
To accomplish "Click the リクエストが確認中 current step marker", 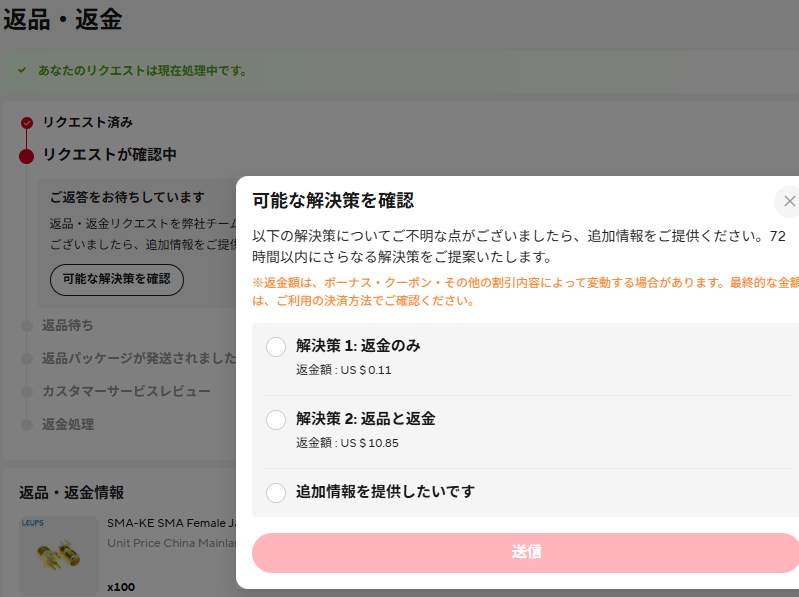I will [27, 156].
